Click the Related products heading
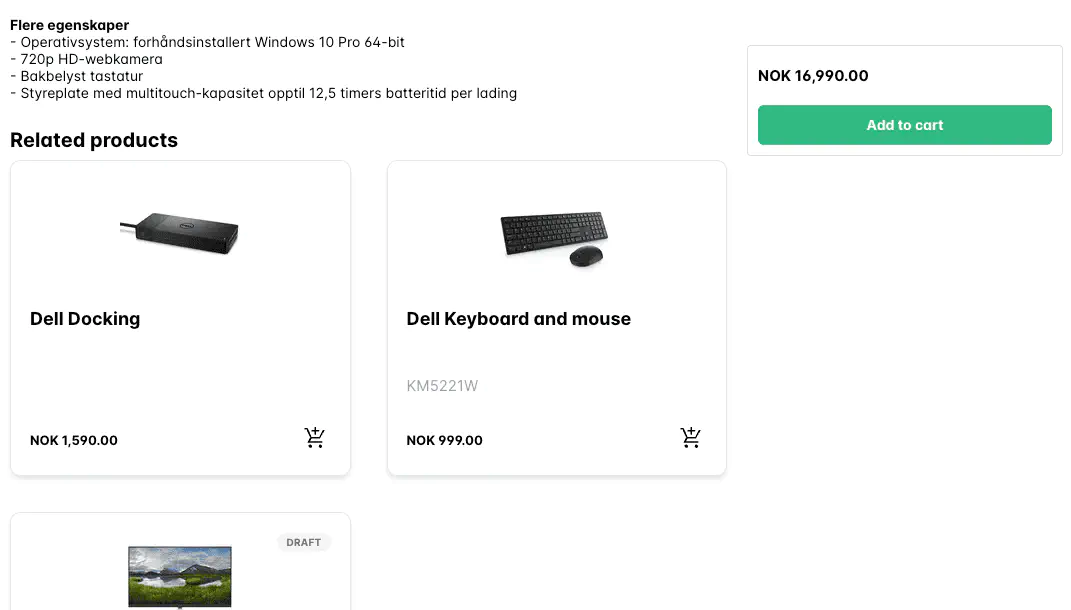The image size is (1071, 610). [93, 140]
